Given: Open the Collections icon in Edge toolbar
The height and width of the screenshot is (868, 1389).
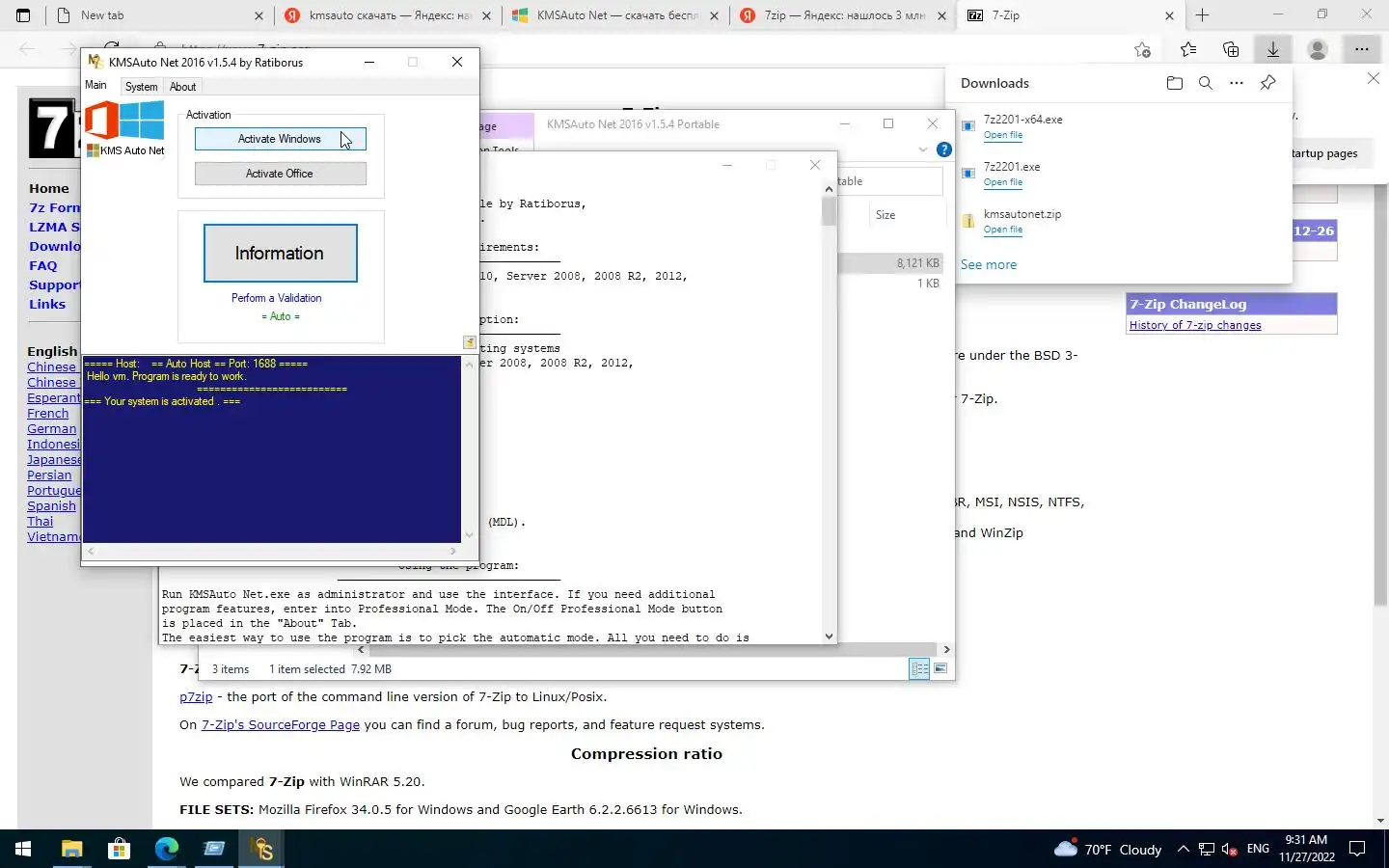Looking at the screenshot, I should [x=1231, y=49].
